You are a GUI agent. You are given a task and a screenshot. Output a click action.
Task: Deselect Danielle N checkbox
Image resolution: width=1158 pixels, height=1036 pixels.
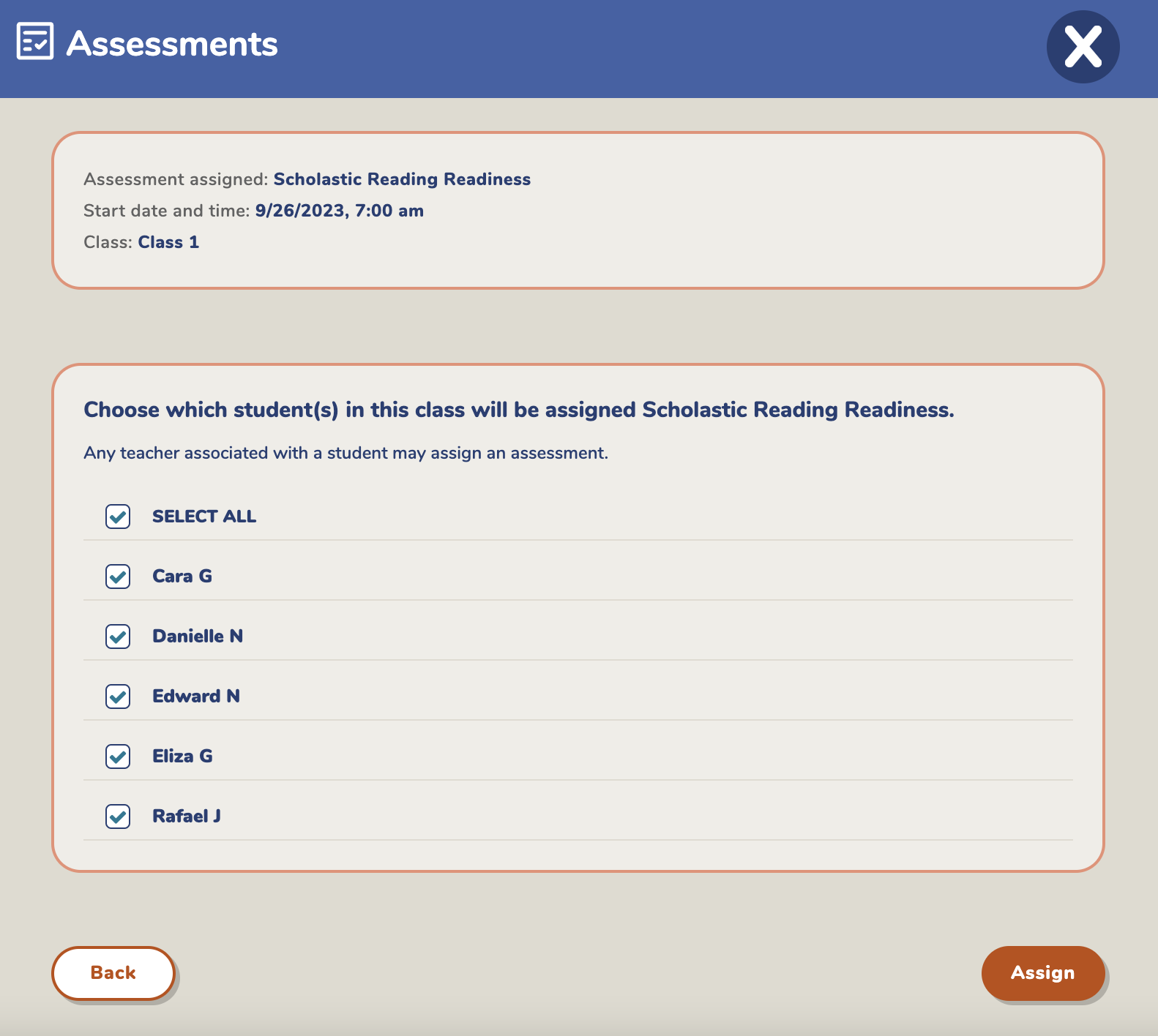tap(118, 637)
